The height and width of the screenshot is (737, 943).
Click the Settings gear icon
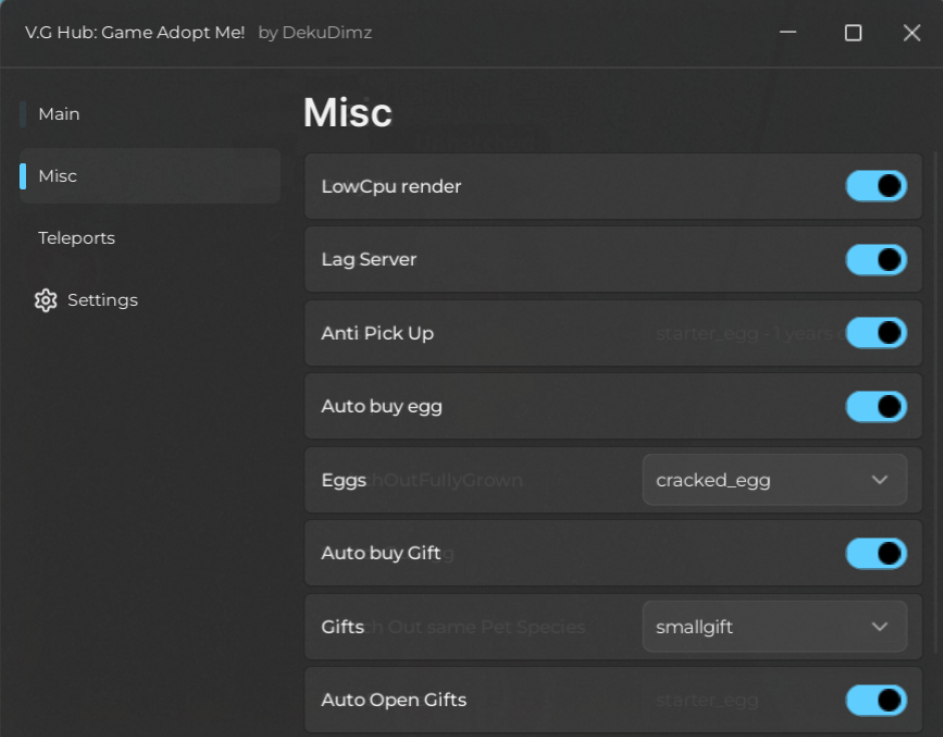[x=46, y=300]
